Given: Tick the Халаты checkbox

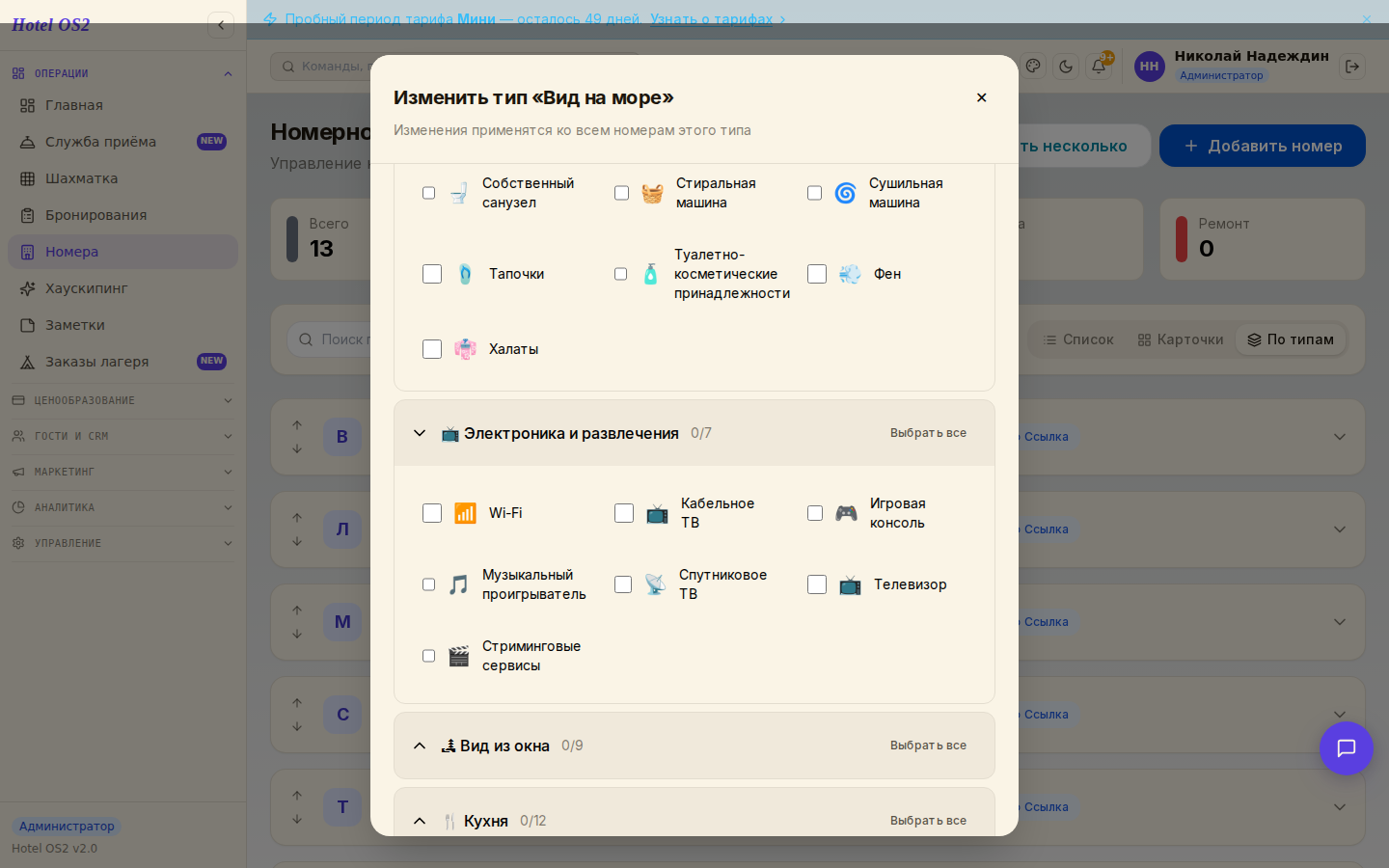Looking at the screenshot, I should tap(432, 349).
